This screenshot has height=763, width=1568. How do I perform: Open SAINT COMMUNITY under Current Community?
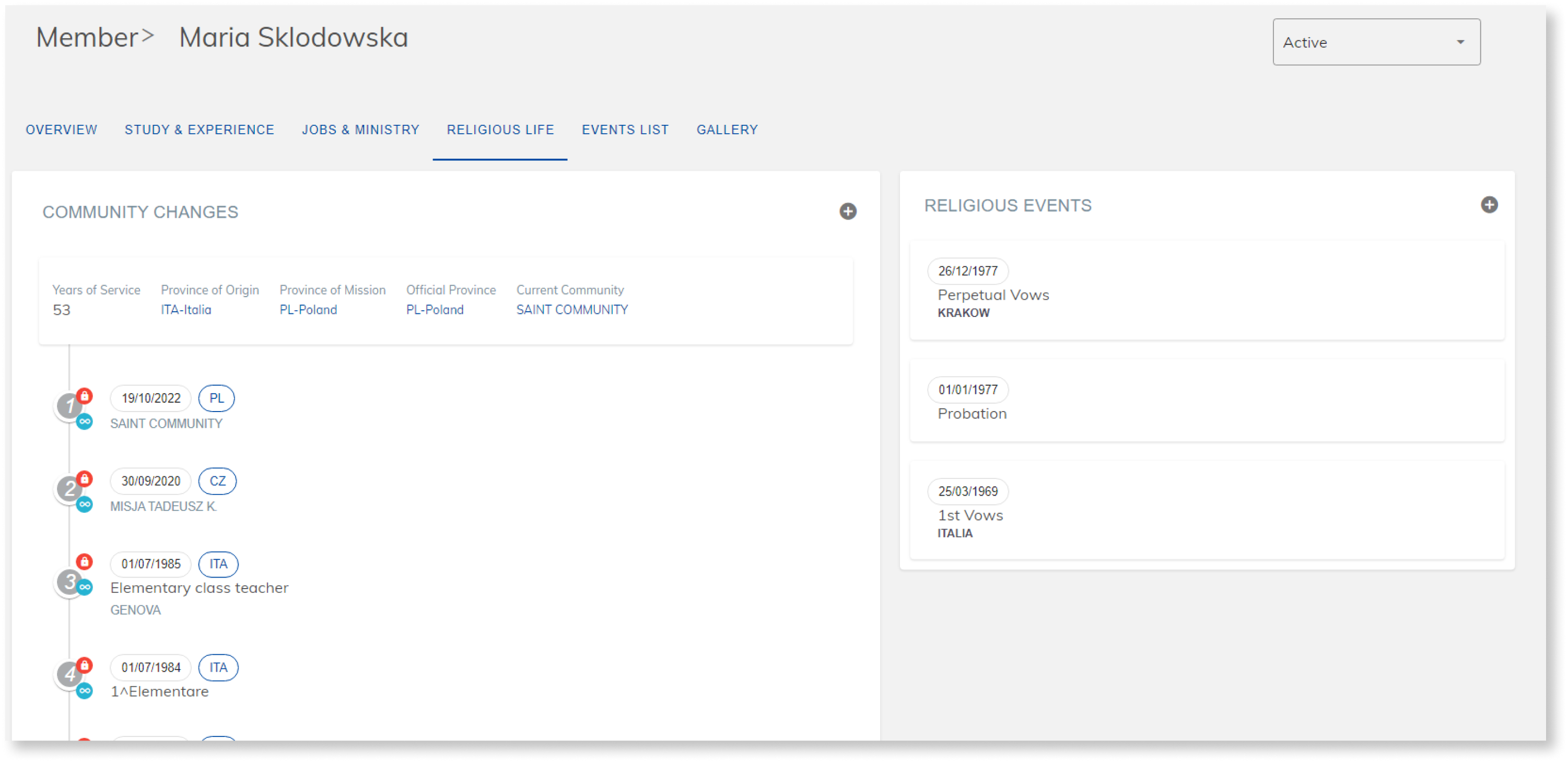(x=571, y=310)
